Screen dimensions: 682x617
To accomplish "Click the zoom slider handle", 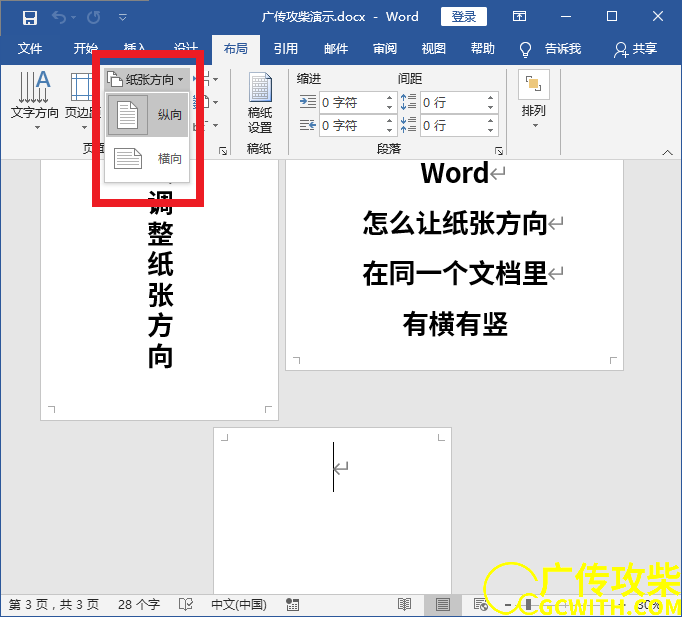I will [528, 604].
